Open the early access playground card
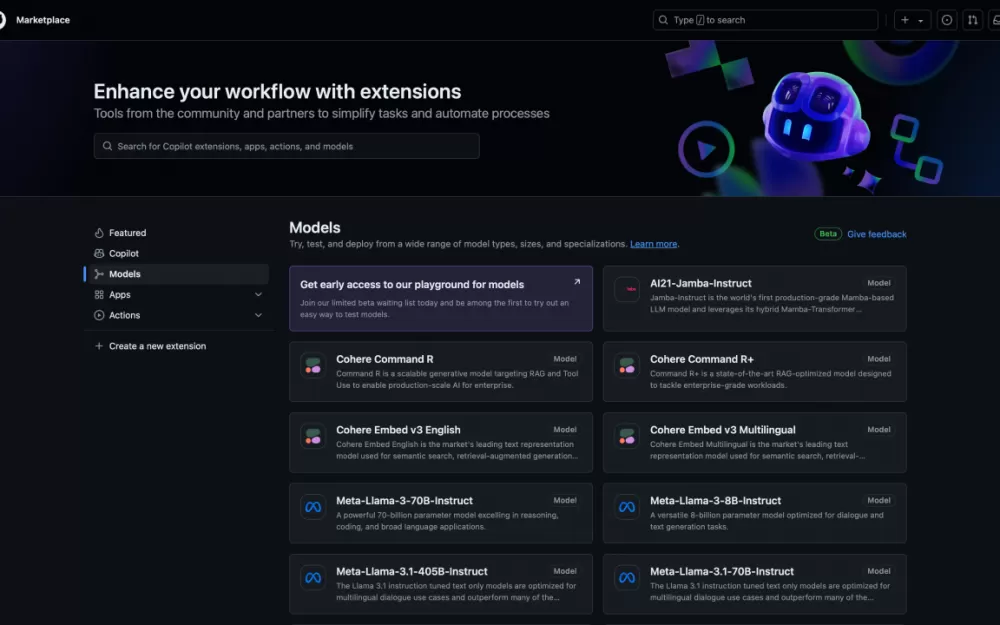The height and width of the screenshot is (625, 1000). 441,298
